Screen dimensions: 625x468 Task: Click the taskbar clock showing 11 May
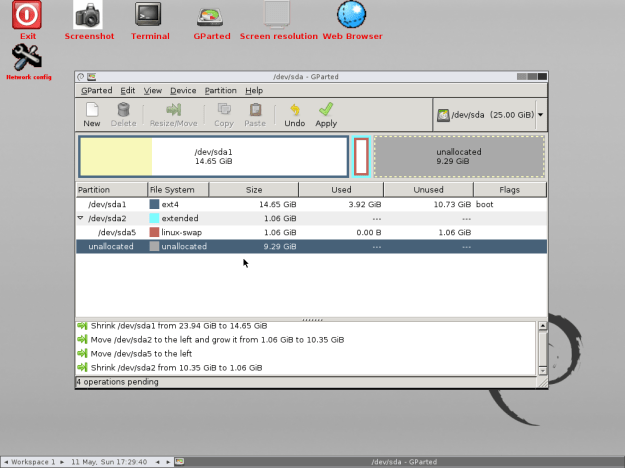[109, 462]
